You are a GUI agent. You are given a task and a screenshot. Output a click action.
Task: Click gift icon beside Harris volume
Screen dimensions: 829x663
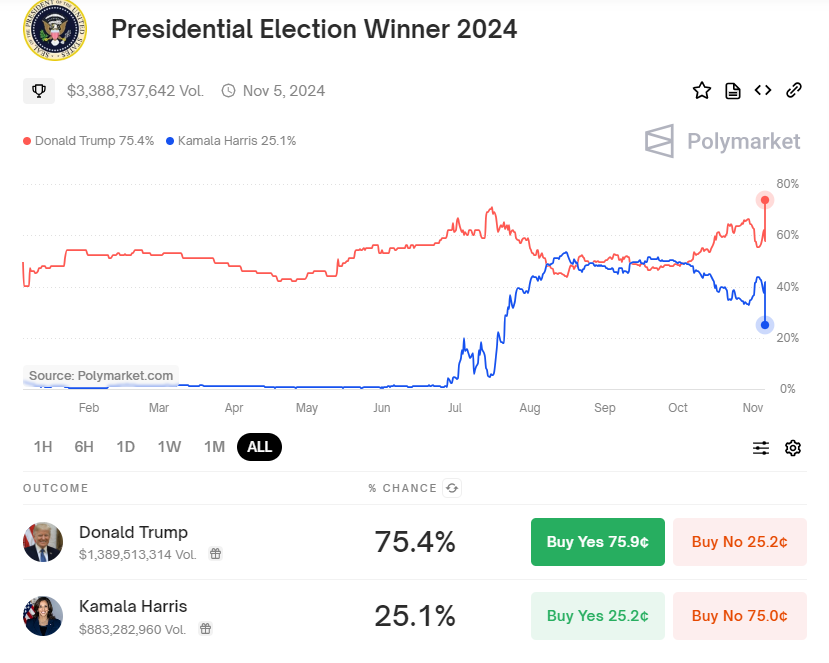tap(205, 629)
